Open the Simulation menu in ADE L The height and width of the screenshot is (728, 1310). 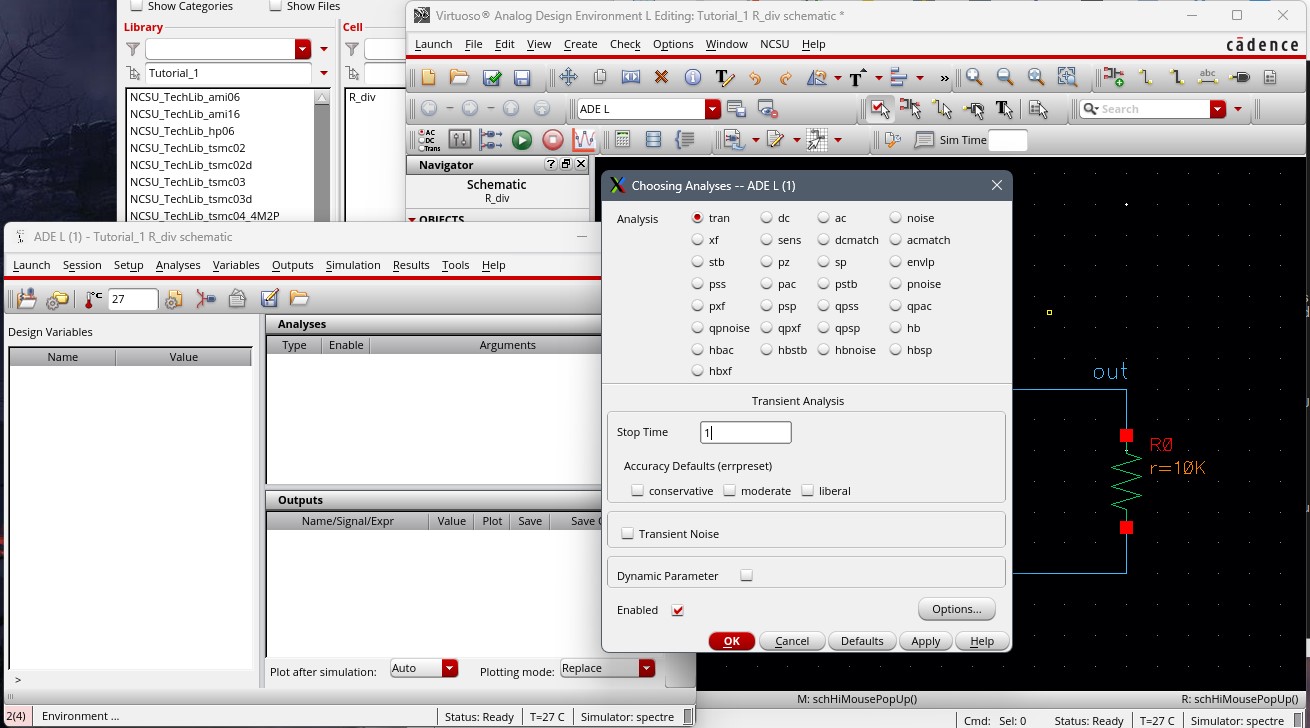pyautogui.click(x=353, y=265)
